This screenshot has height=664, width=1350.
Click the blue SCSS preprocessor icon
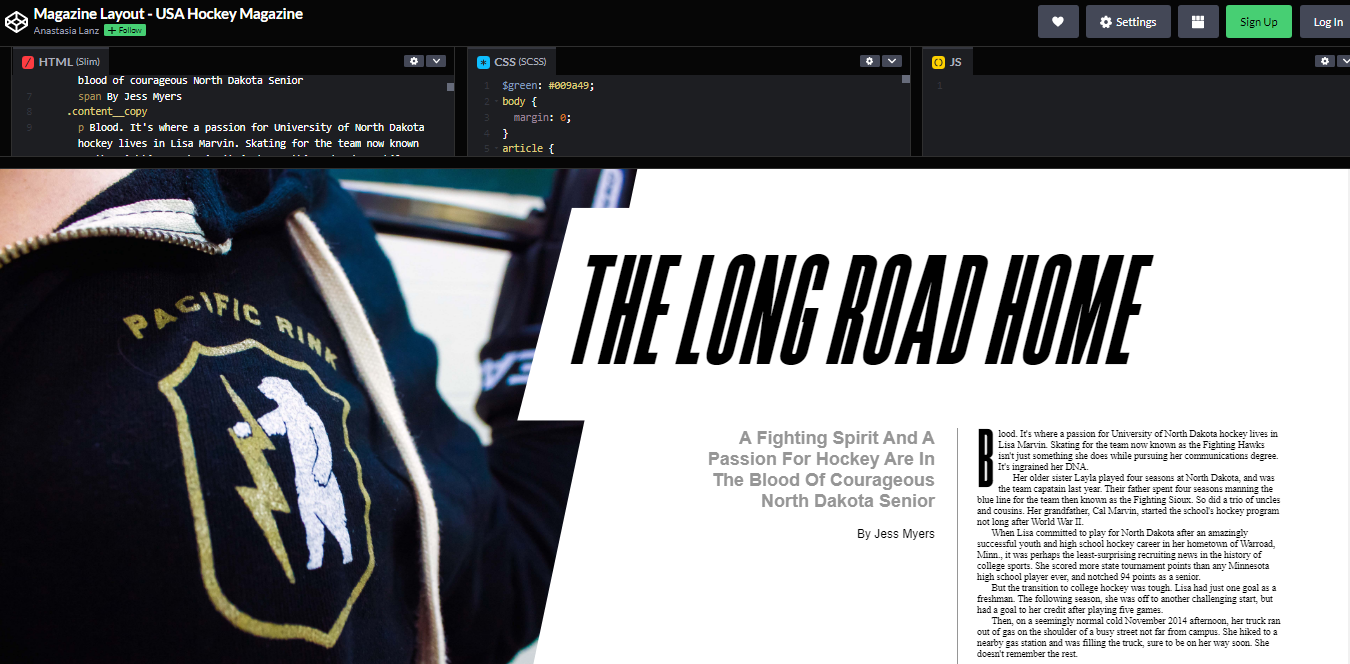click(x=482, y=60)
